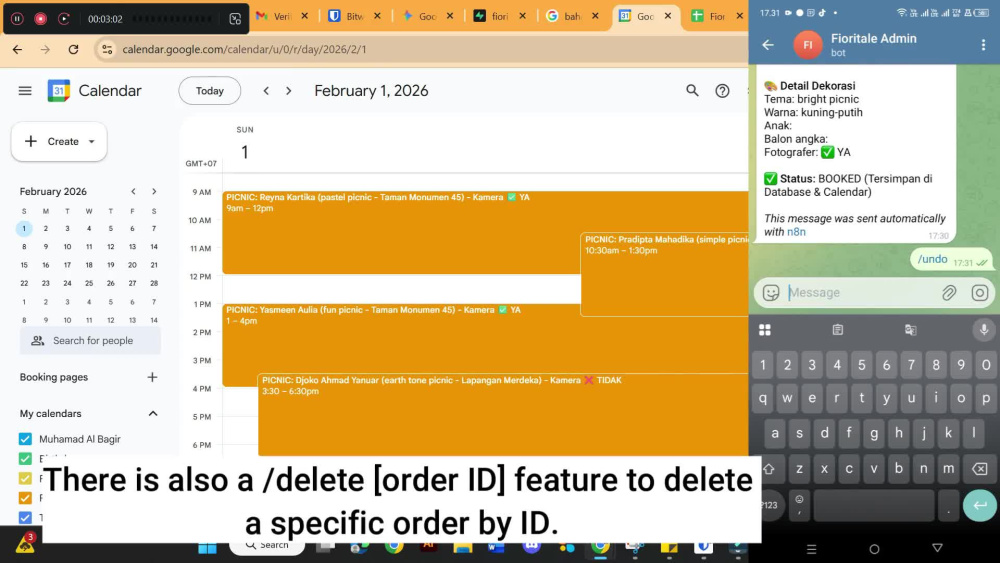Select February 14 in mini calendar
This screenshot has height=563, width=1000.
point(154,246)
